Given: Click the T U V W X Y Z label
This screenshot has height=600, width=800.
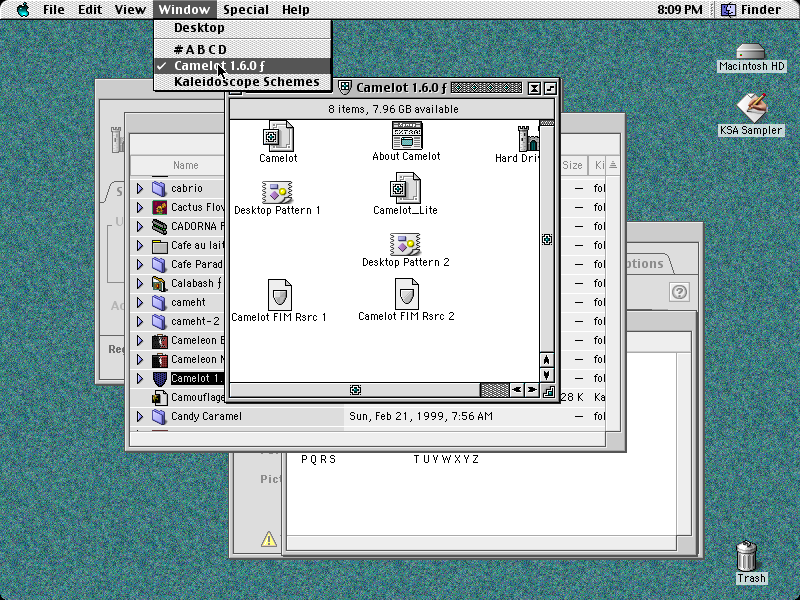Looking at the screenshot, I should [446, 459].
